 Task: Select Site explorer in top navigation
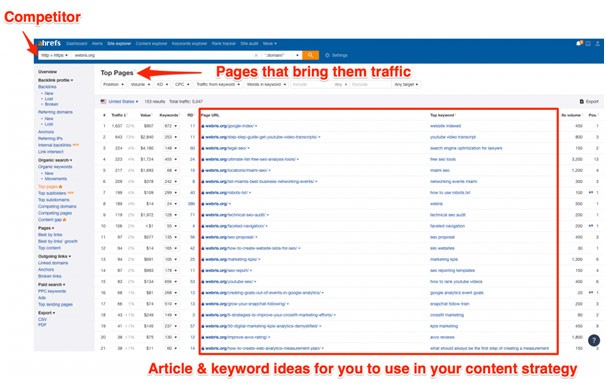click(x=119, y=43)
